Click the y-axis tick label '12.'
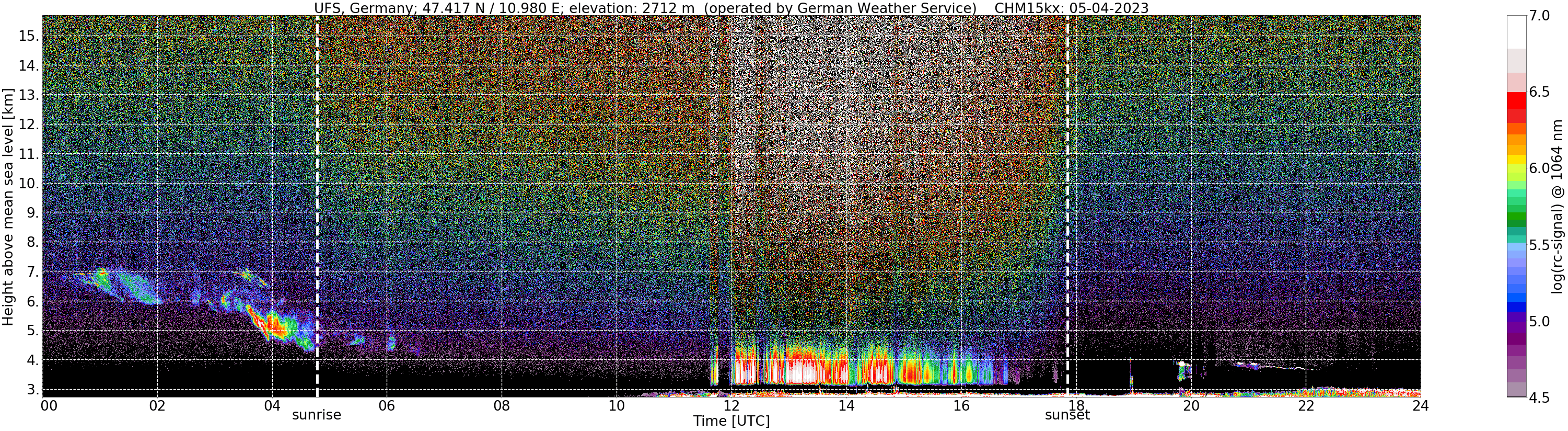1568x431 pixels. pos(28,124)
